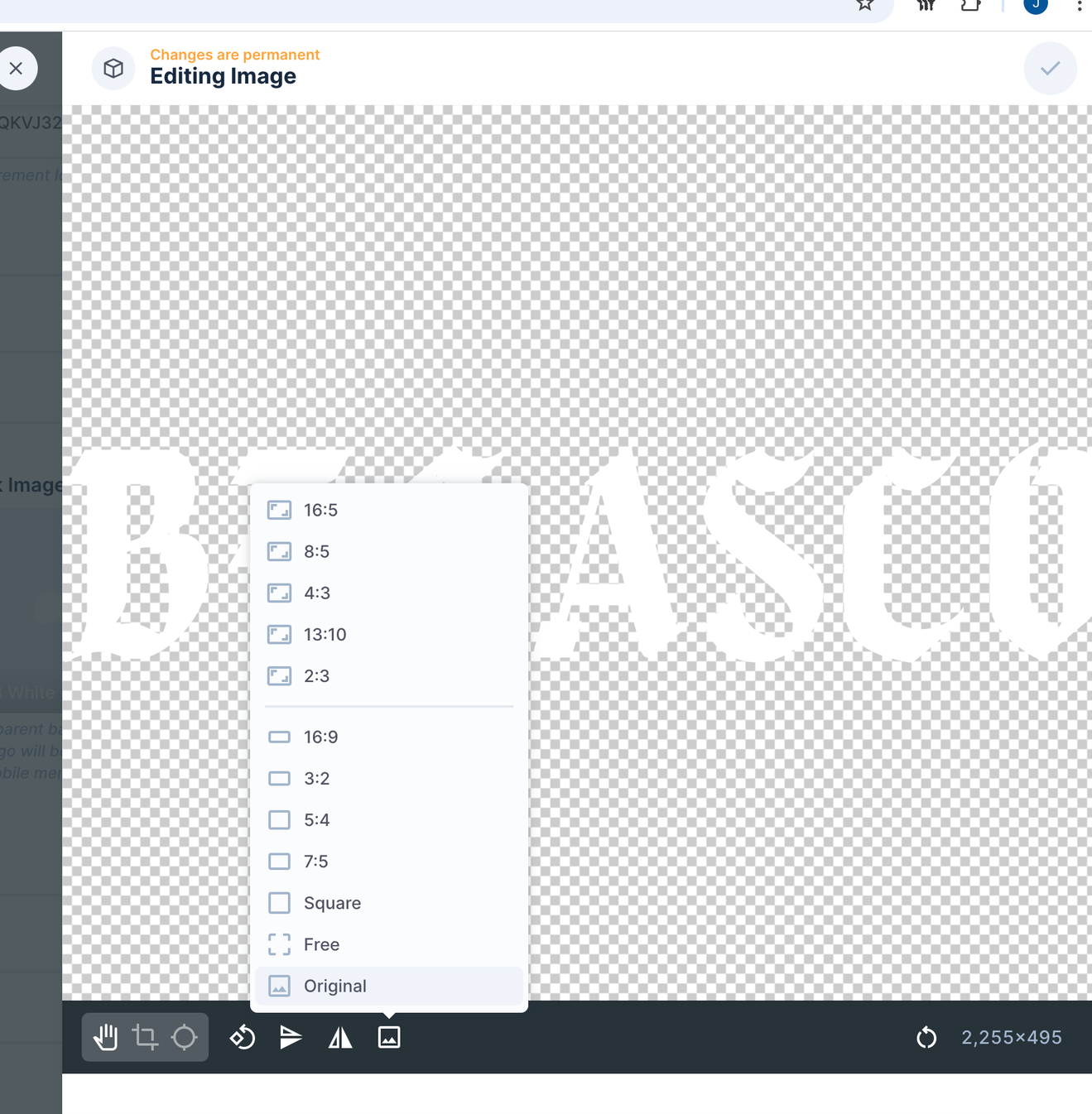Choose the 8:5 aspect ratio
Screen dimensions: 1092x1114
coord(316,551)
